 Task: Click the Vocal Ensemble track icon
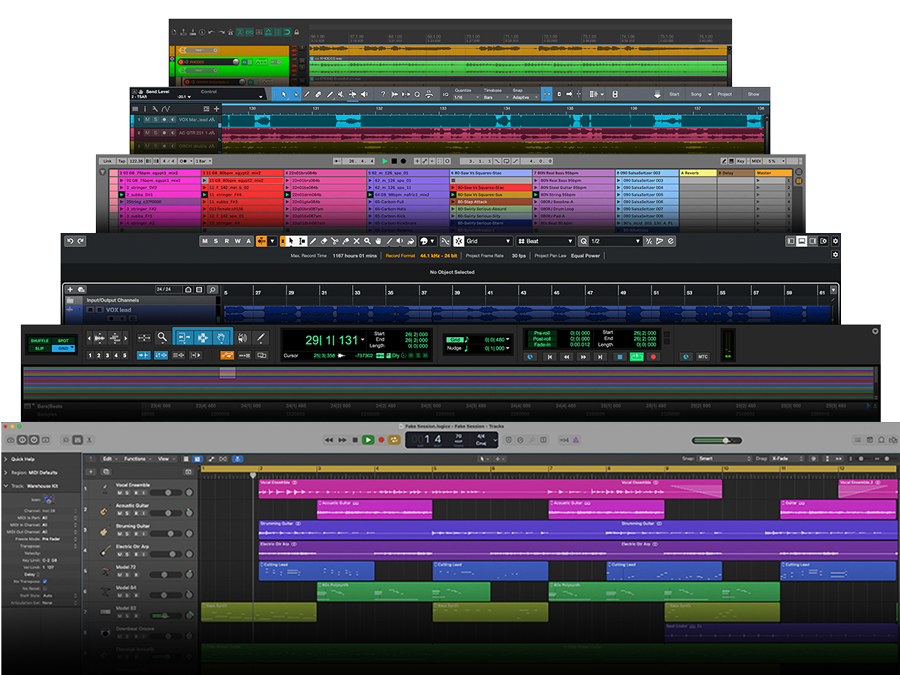pos(103,488)
